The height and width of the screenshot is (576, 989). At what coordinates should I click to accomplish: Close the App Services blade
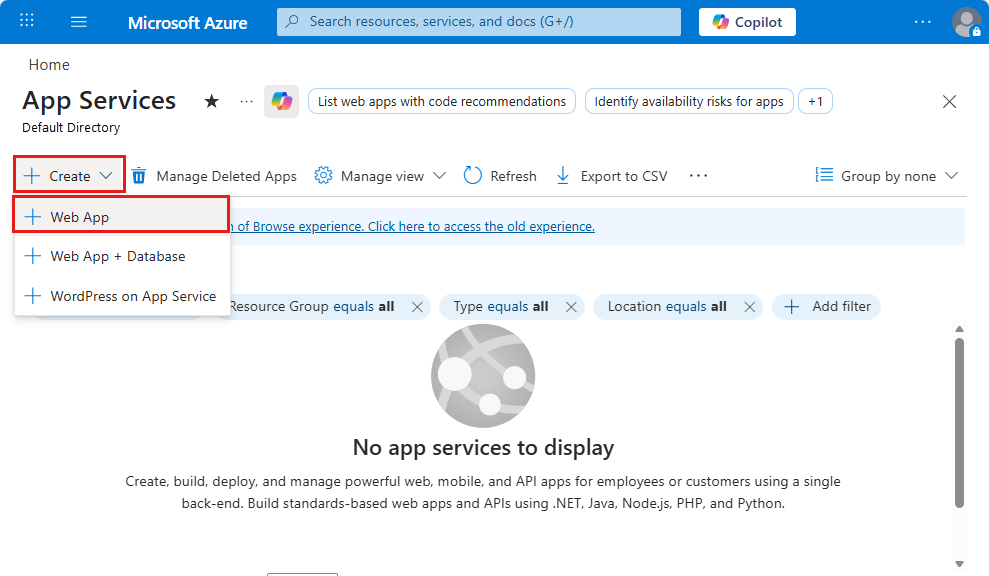pos(949,102)
